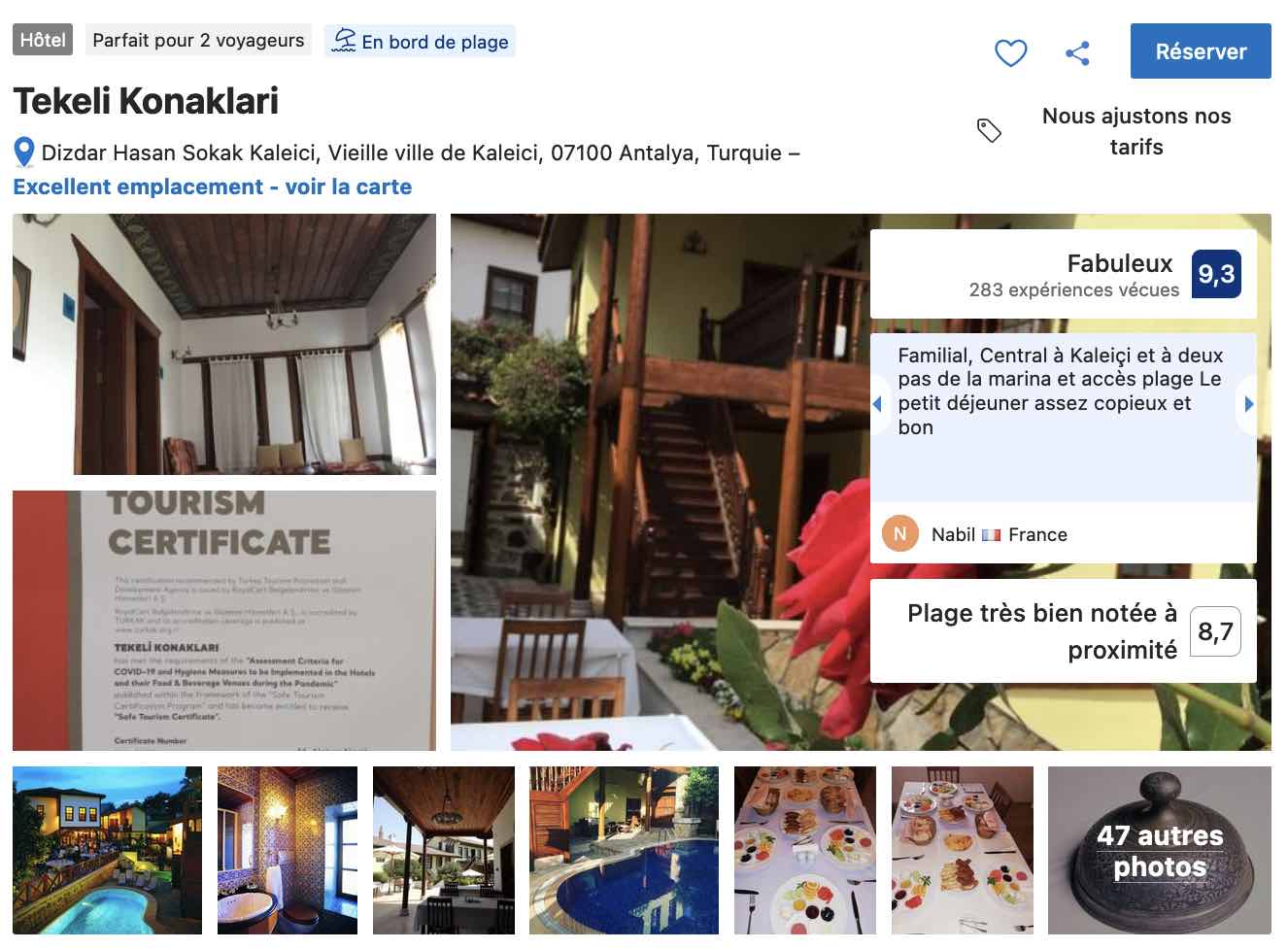Screen dimensions: 1288x950
Task: Click the price tag icon
Action: coord(989,130)
